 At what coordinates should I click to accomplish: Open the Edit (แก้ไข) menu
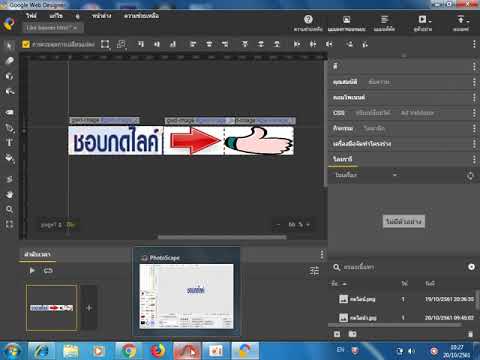tap(56, 16)
